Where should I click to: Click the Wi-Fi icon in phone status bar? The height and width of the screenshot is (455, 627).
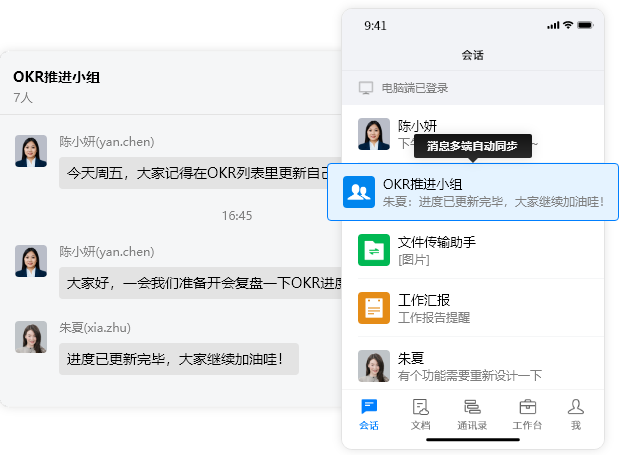coord(568,25)
